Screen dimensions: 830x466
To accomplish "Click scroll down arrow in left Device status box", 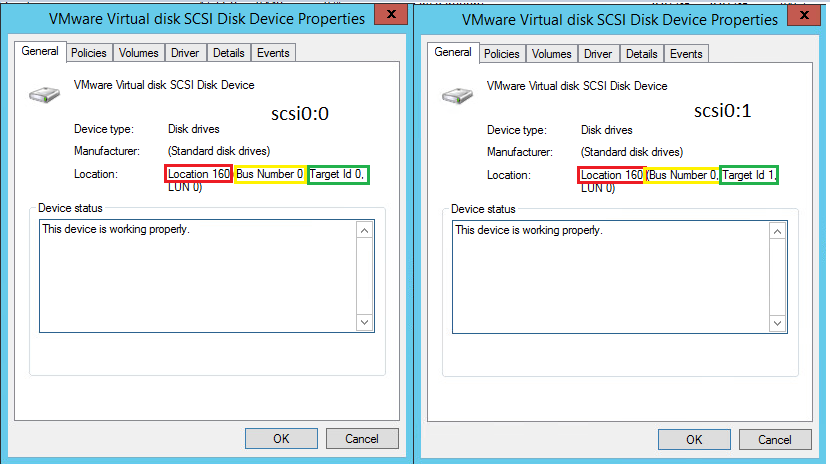I will [364, 322].
